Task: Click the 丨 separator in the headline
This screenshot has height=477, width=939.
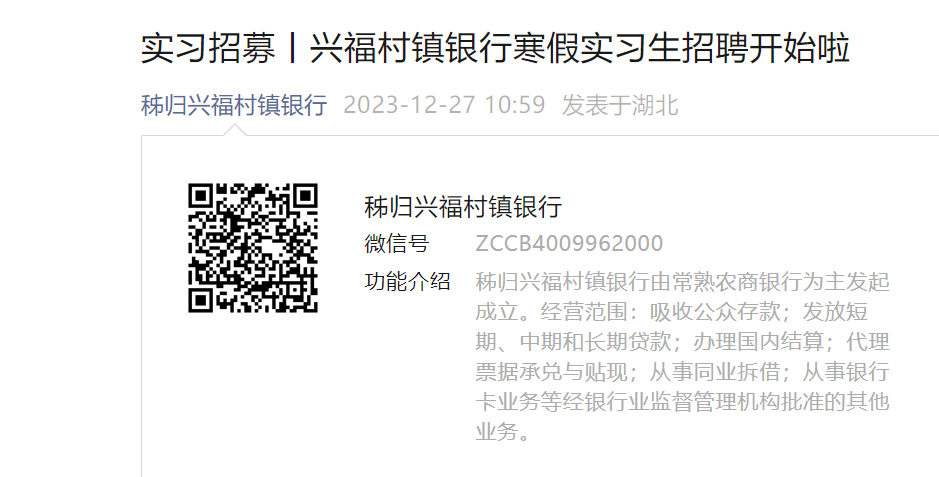Action: click(292, 48)
